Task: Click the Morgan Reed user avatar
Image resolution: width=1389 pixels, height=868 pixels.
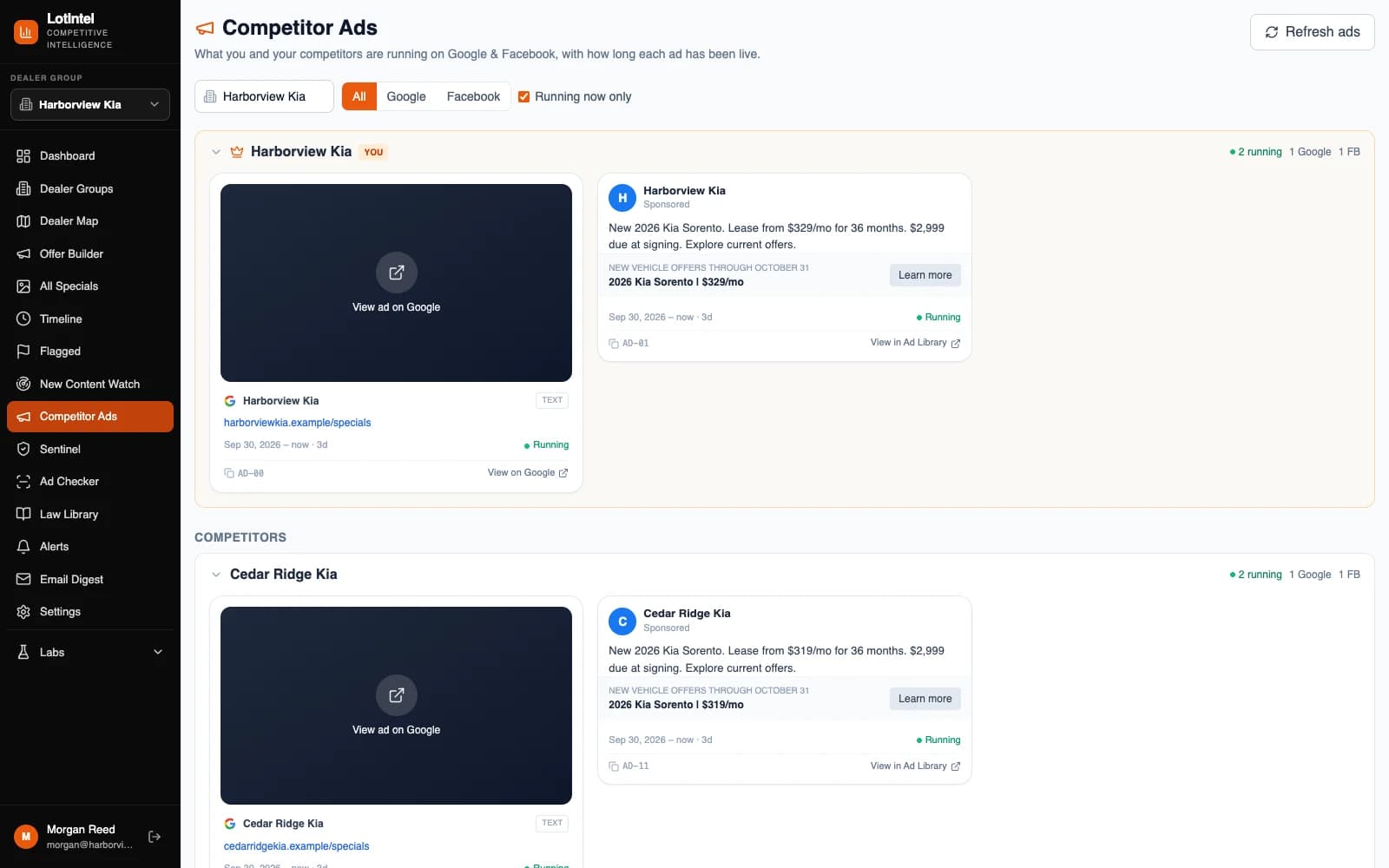Action: point(26,837)
